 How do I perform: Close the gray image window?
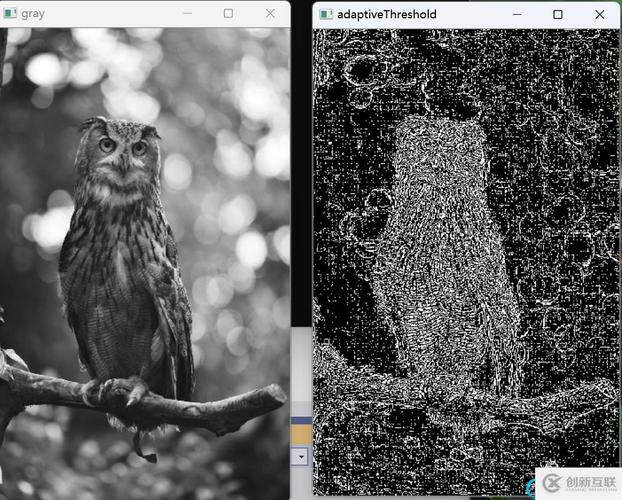coord(270,14)
